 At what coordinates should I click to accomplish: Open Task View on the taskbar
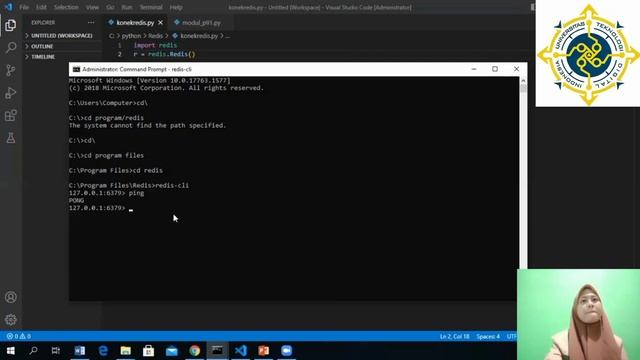(56, 351)
